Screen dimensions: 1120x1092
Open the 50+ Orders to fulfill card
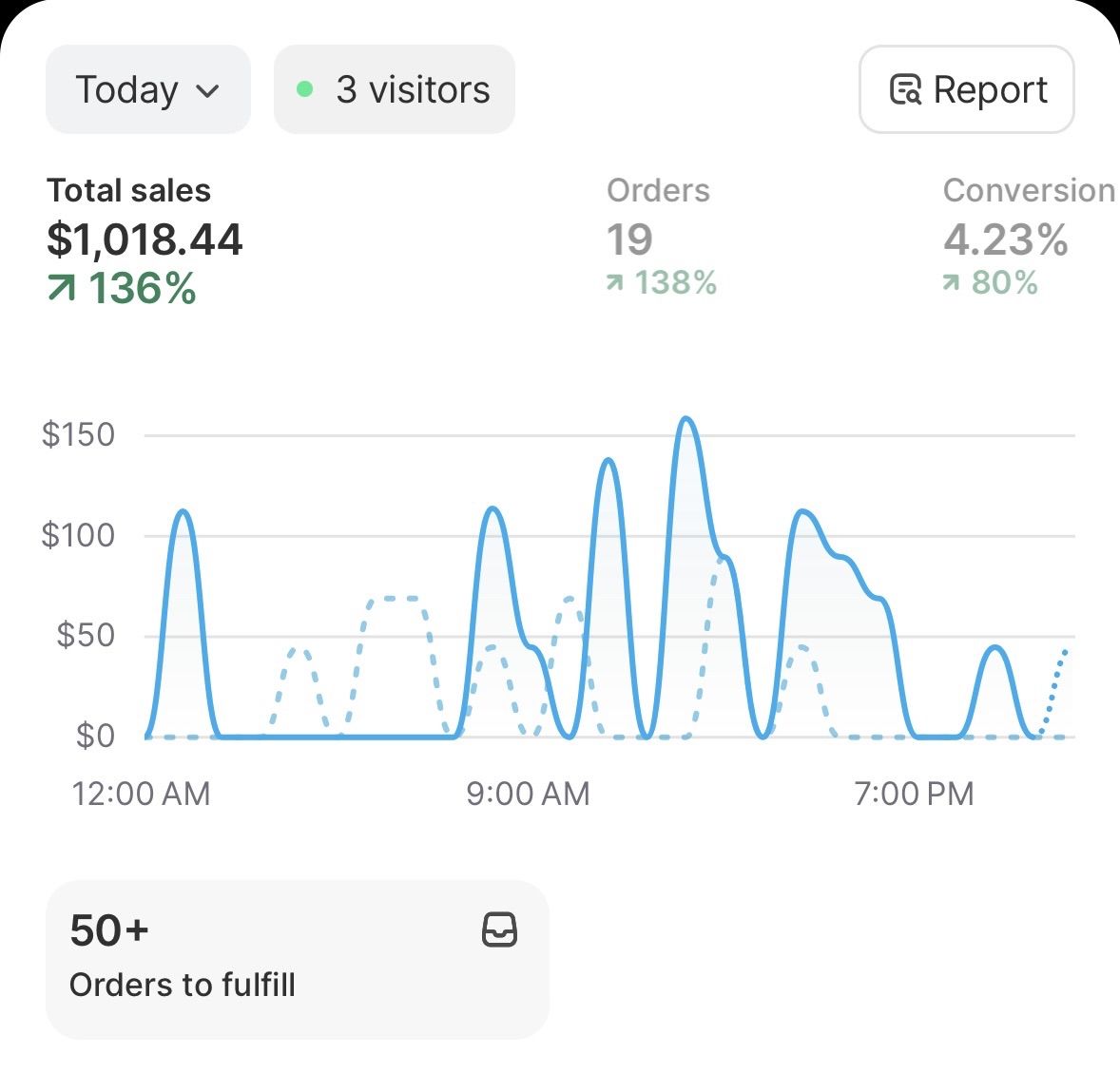[297, 959]
